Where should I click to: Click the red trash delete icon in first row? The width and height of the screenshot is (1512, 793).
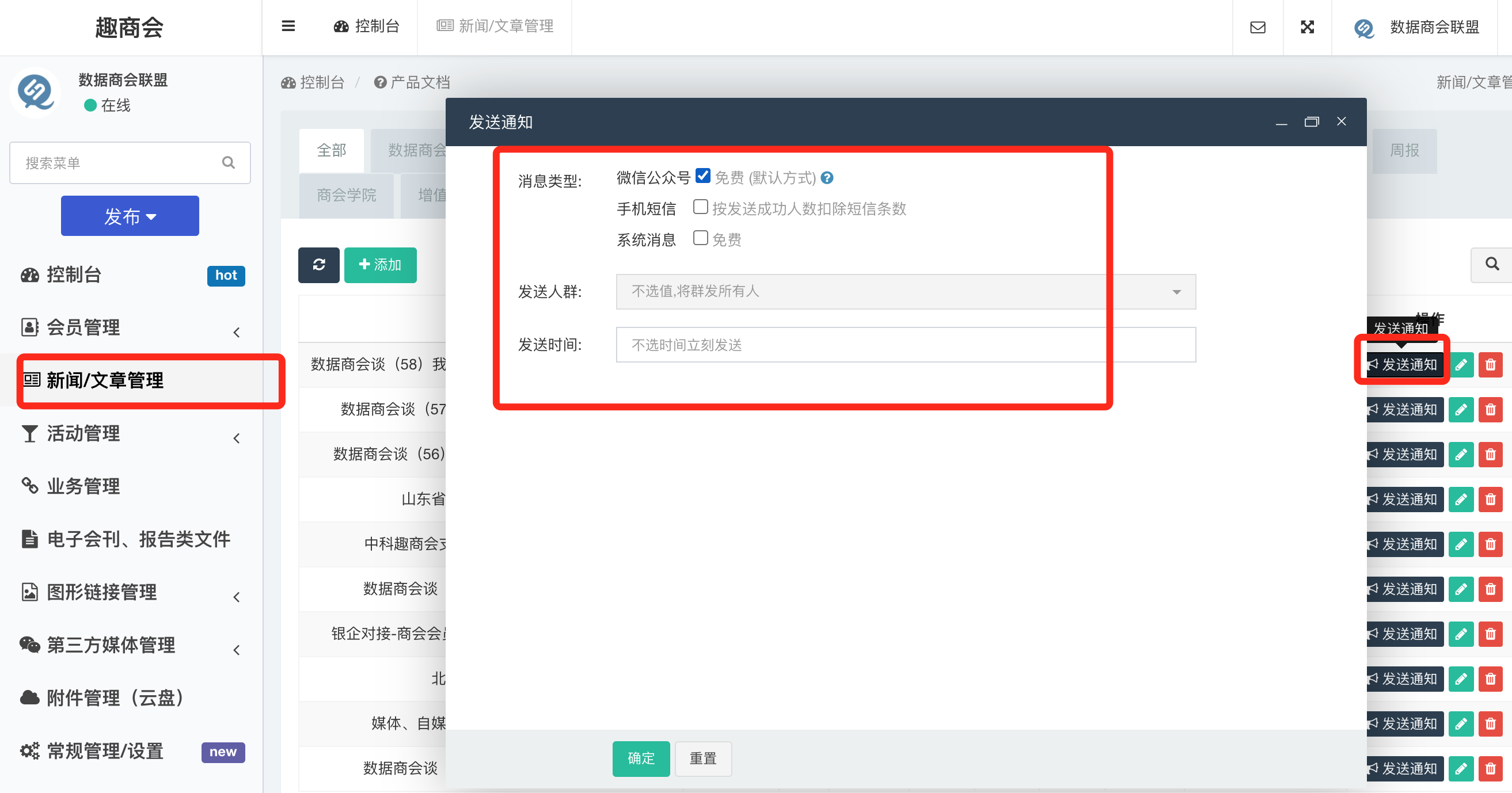[x=1490, y=365]
